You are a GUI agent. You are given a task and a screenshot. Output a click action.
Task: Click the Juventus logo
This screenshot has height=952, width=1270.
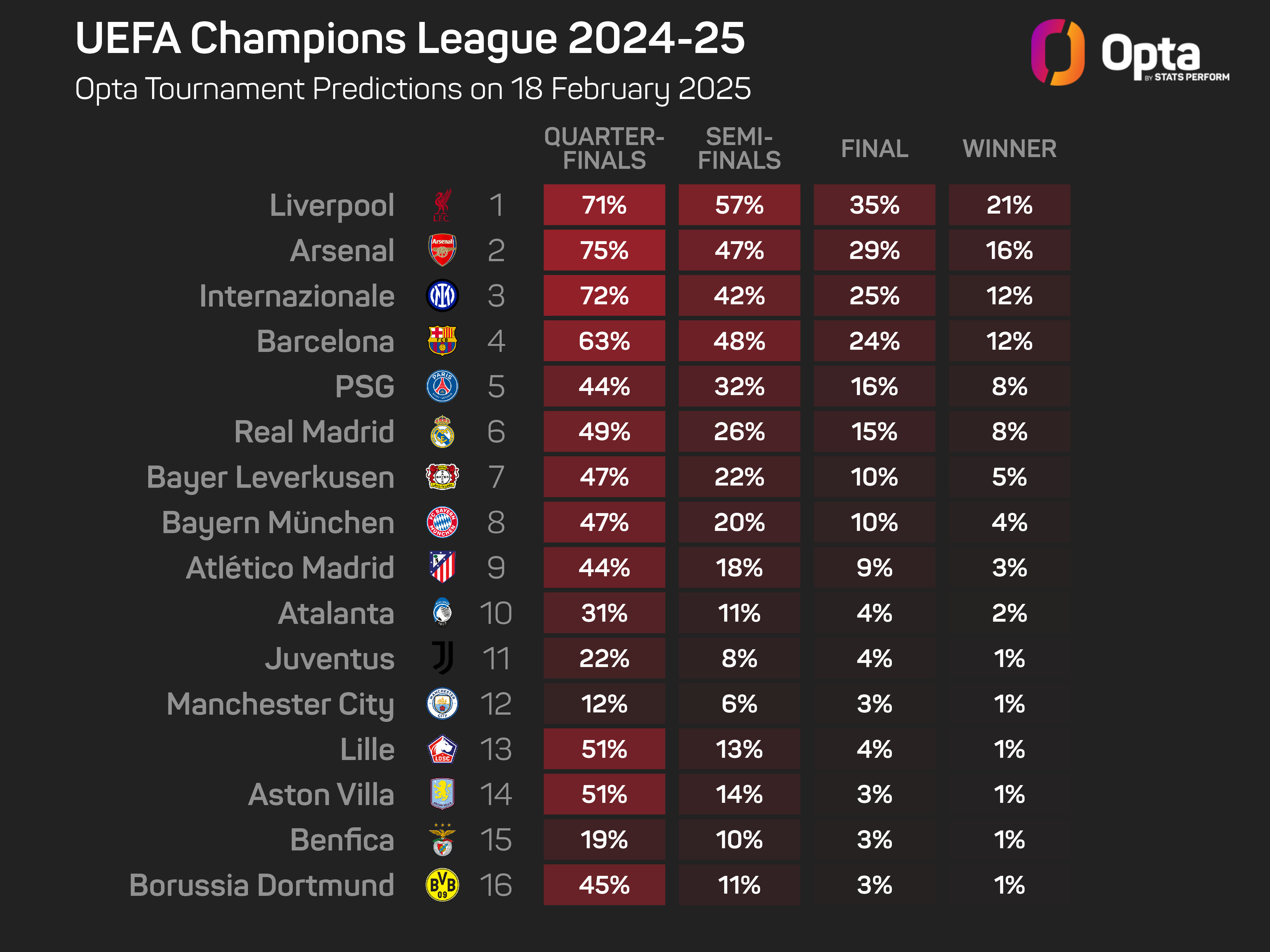pos(443,658)
